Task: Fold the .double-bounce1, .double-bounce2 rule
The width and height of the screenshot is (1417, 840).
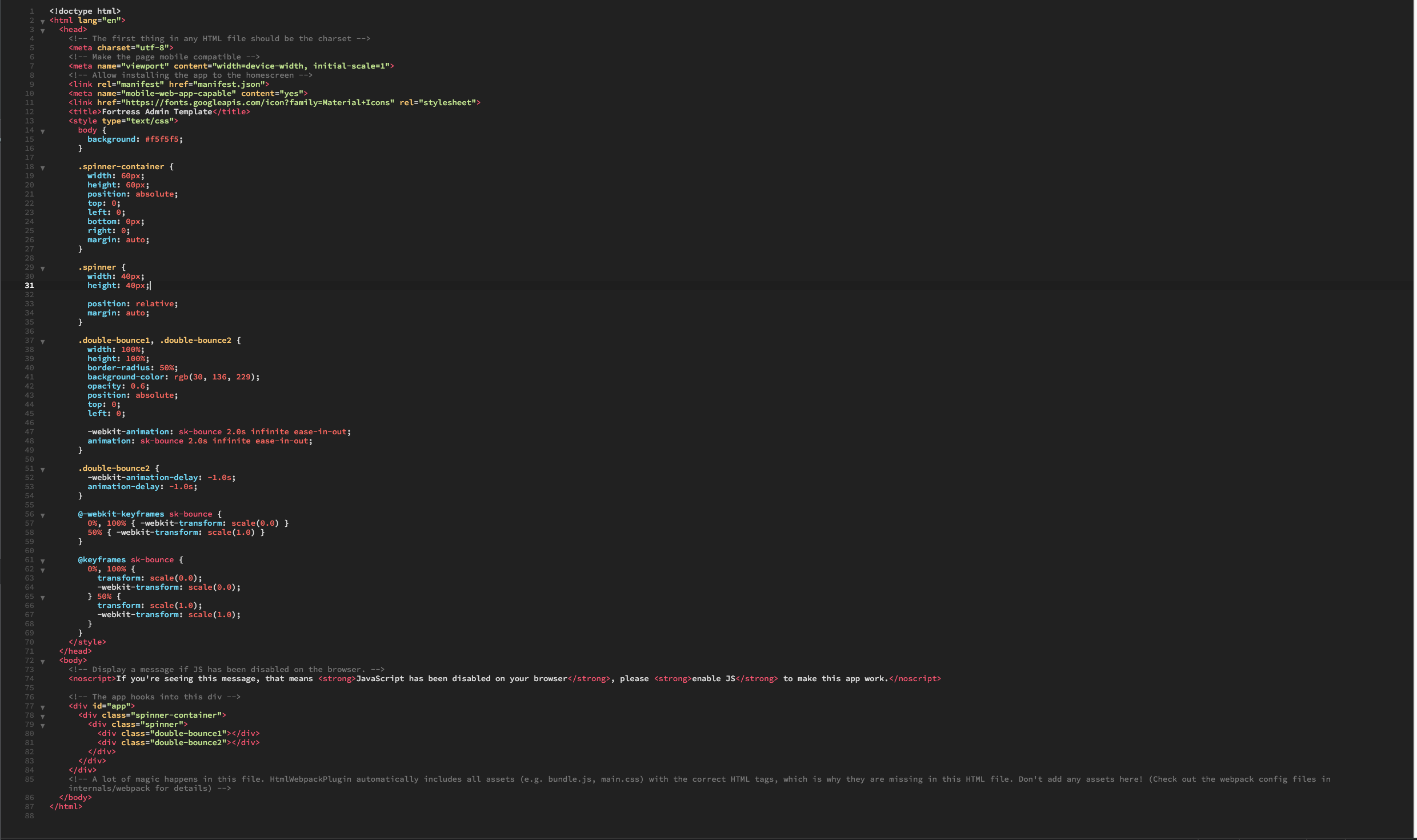Action: tap(43, 341)
